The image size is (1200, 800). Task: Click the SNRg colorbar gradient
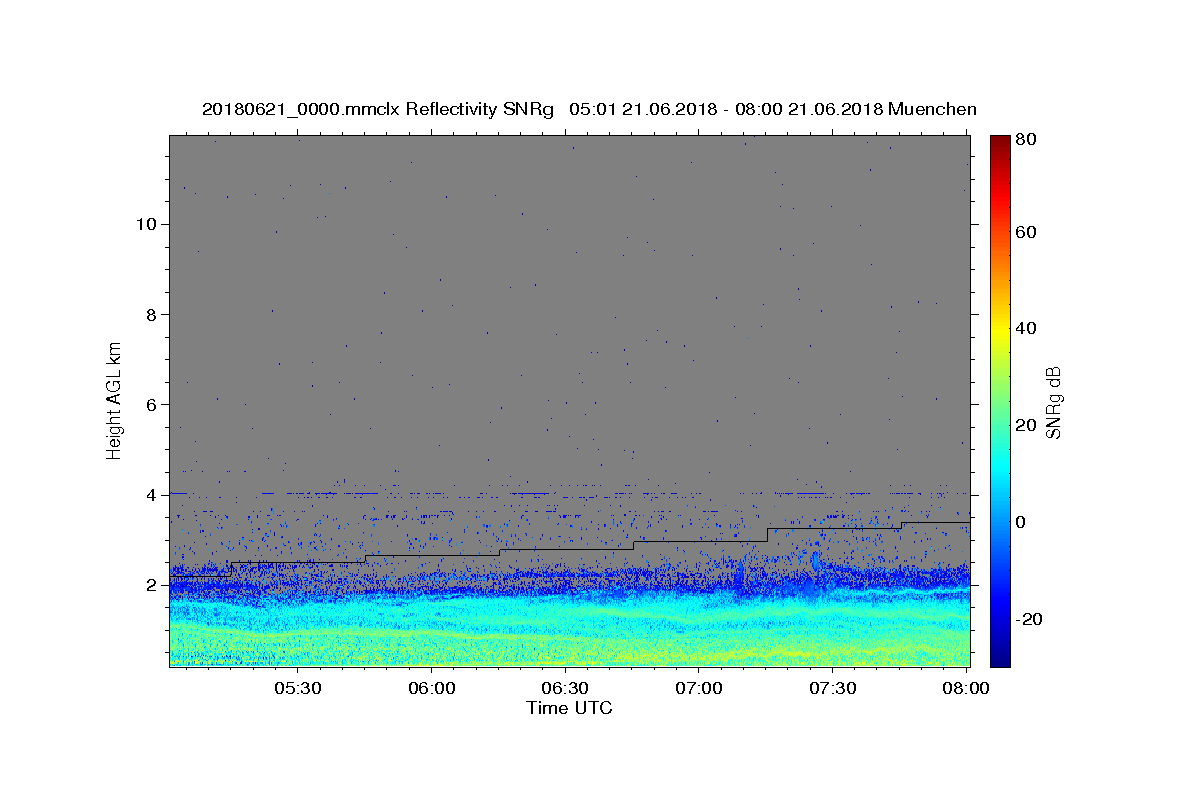tap(1000, 401)
